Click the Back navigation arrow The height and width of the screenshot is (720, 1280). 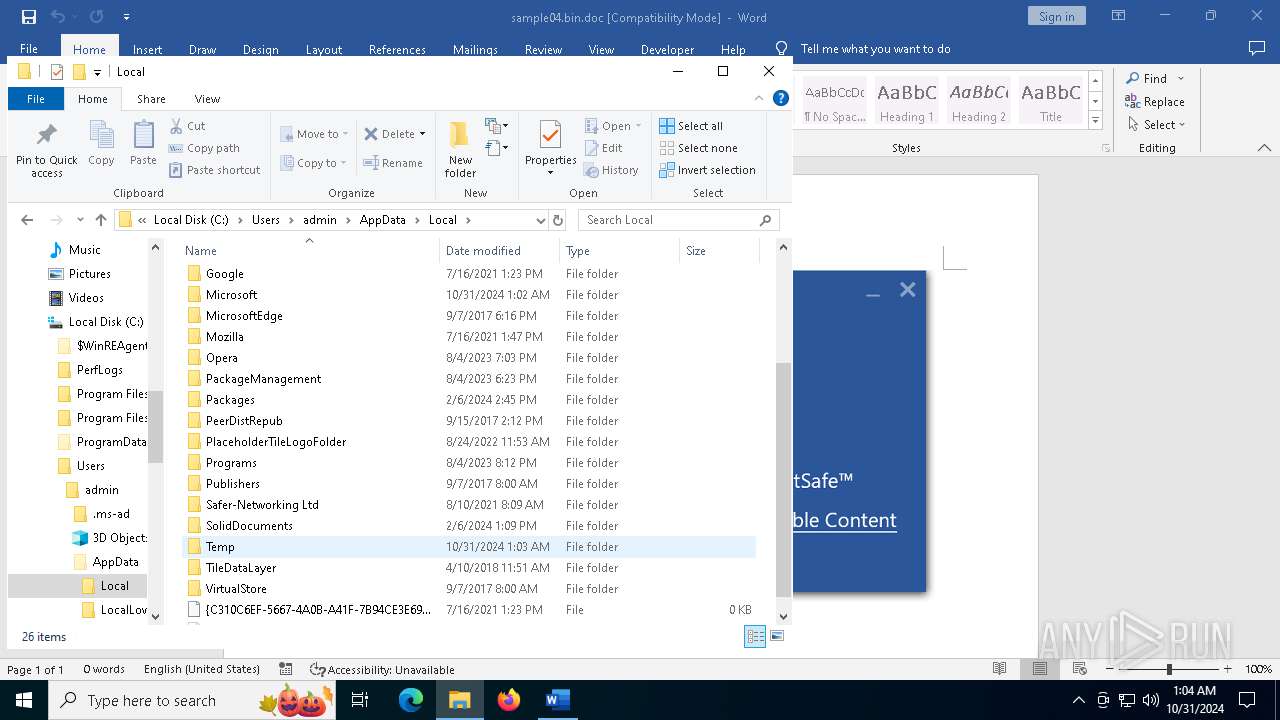27,220
